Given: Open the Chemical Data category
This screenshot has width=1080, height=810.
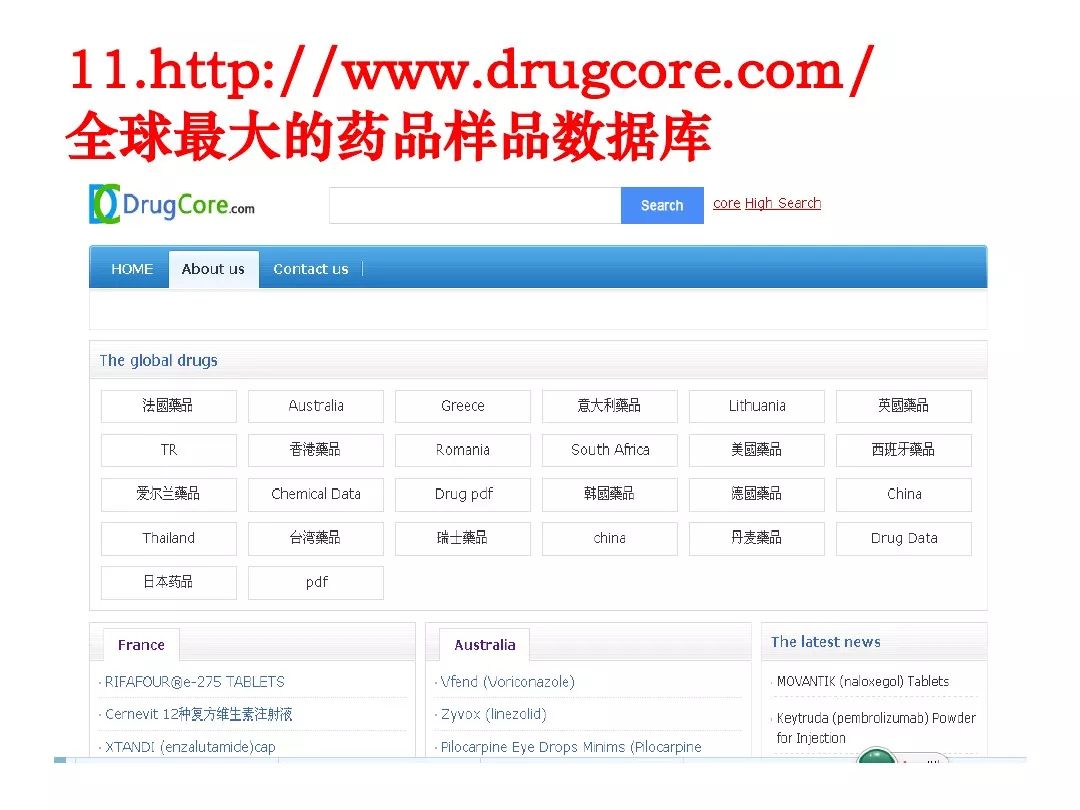Looking at the screenshot, I should [316, 494].
